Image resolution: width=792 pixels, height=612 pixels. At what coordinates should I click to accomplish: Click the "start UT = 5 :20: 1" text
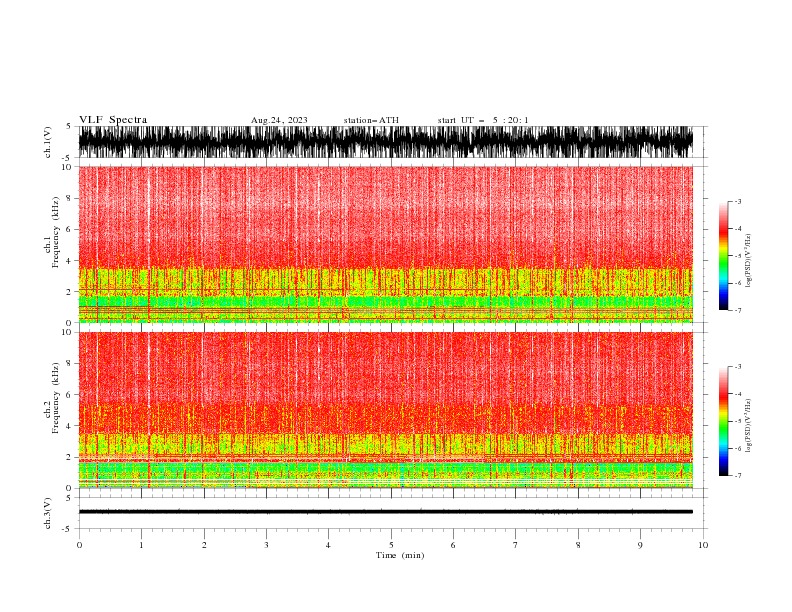(483, 120)
